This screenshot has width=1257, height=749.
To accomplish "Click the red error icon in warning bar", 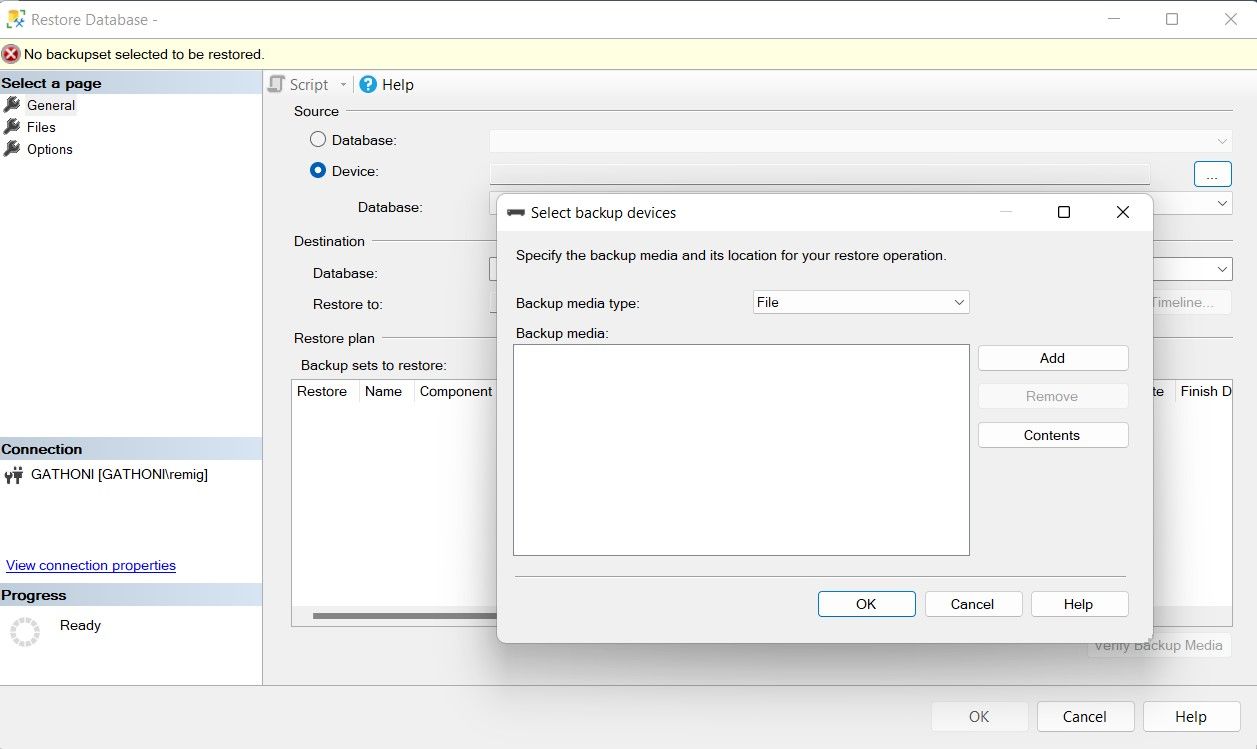I will (x=11, y=54).
